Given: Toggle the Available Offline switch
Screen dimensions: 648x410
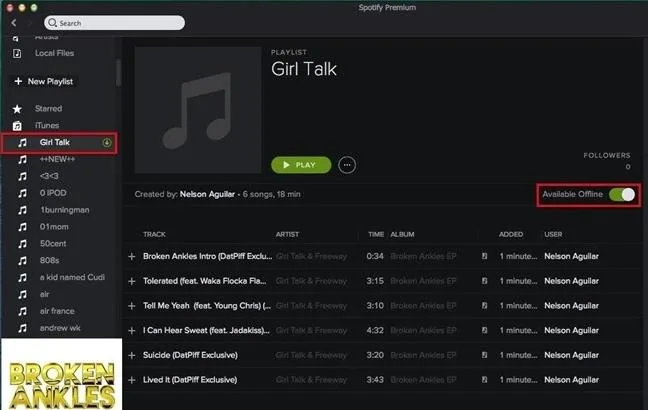Looking at the screenshot, I should [622, 194].
